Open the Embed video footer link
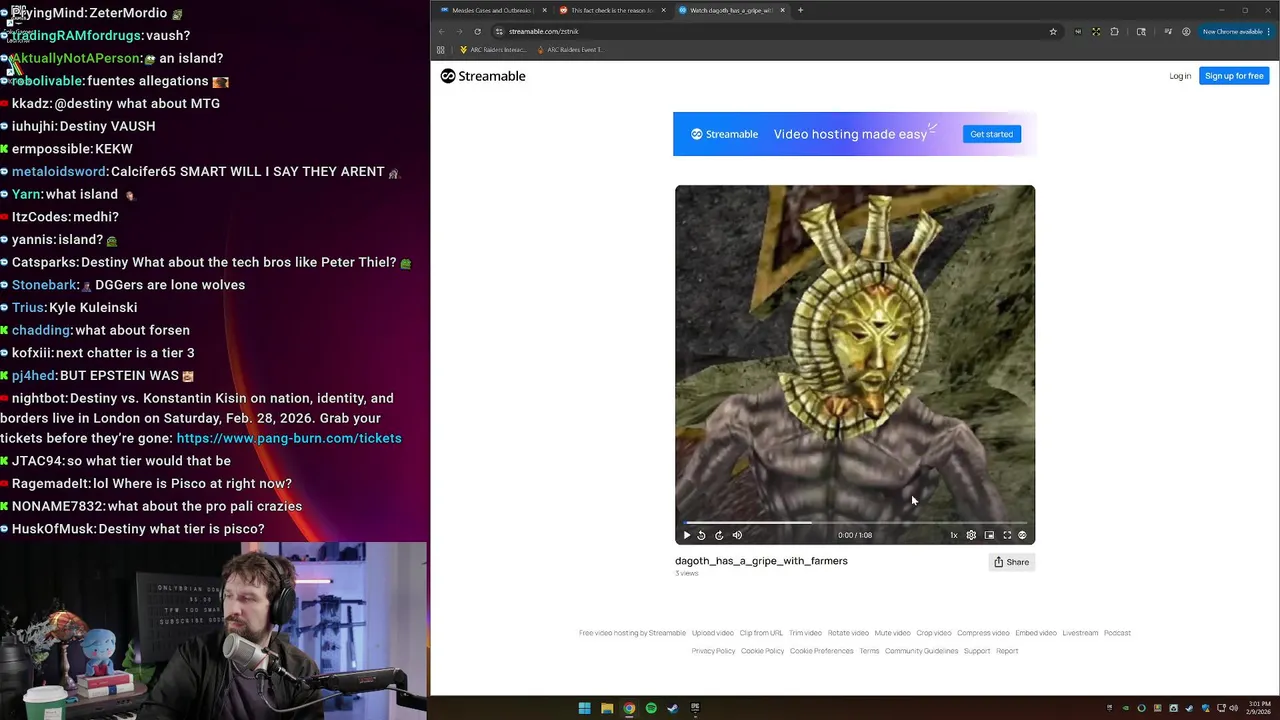The width and height of the screenshot is (1280, 720). [x=1036, y=633]
